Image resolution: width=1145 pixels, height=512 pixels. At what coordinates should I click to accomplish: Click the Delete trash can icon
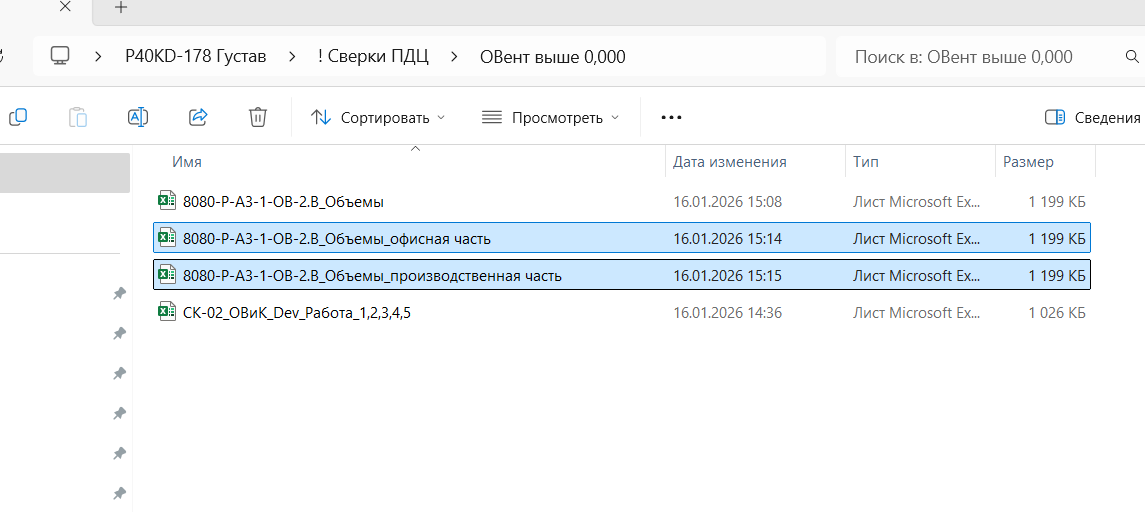coord(257,117)
